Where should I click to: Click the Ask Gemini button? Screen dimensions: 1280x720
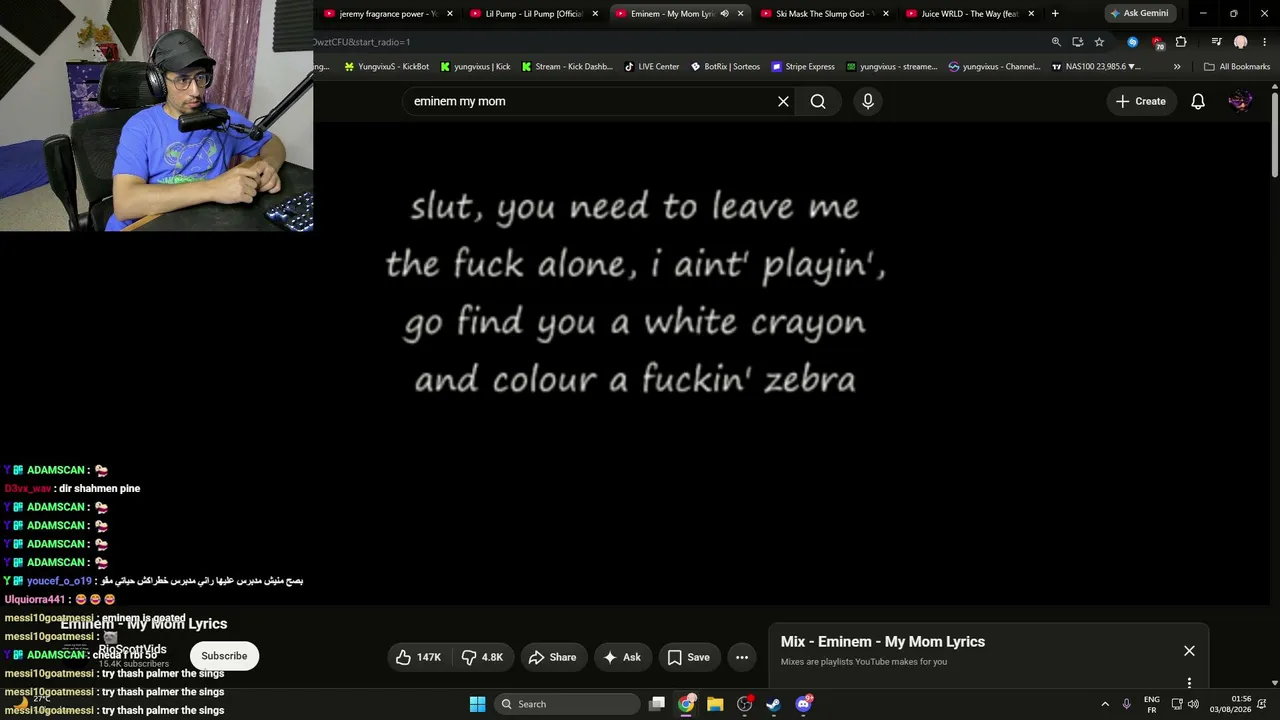coord(1139,14)
